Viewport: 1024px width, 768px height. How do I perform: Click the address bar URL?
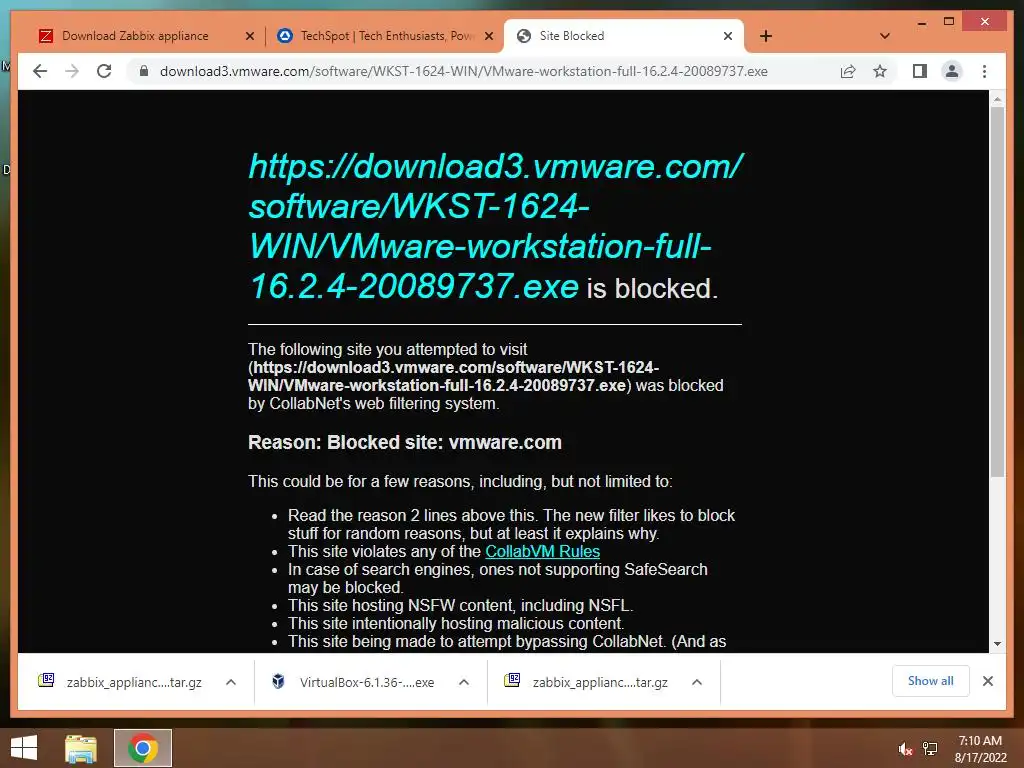point(464,71)
